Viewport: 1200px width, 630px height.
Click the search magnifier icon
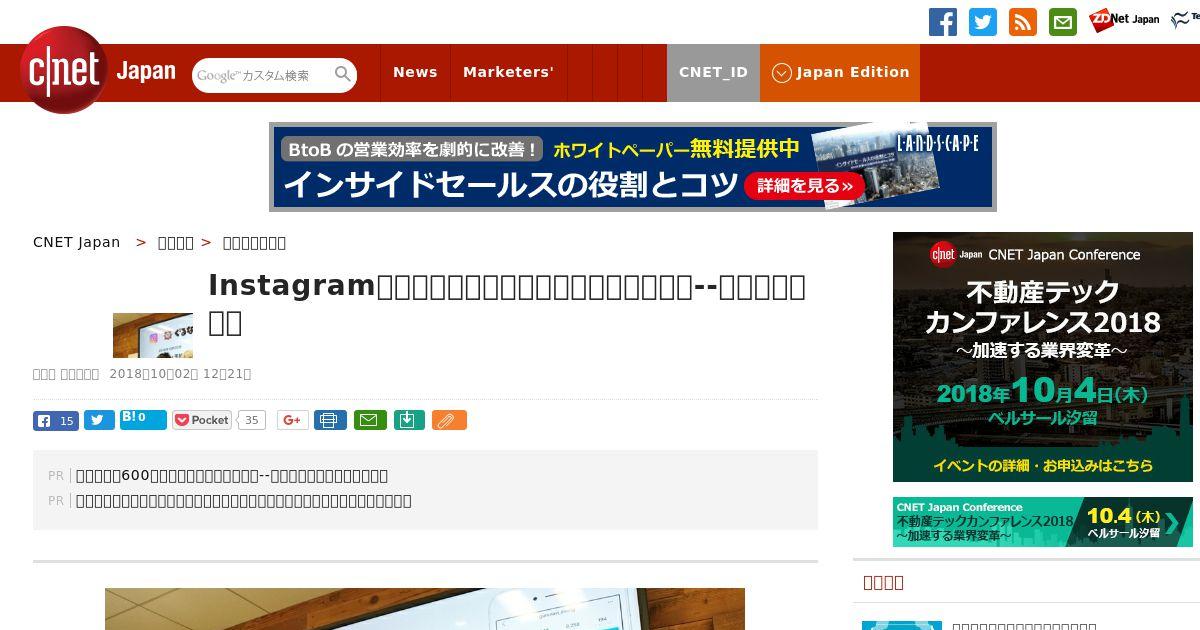(x=343, y=75)
